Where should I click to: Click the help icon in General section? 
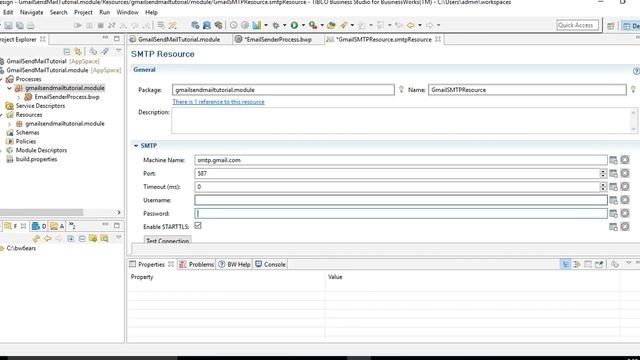636,71
